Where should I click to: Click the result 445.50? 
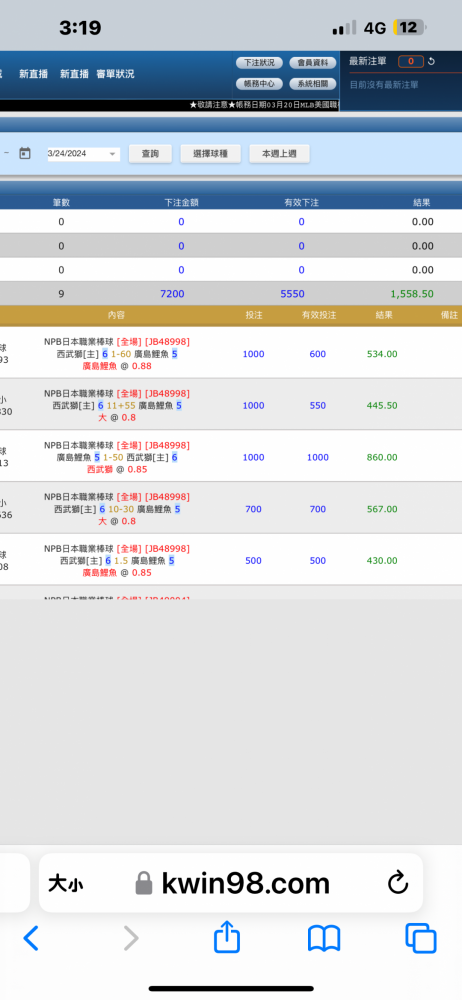pyautogui.click(x=382, y=406)
